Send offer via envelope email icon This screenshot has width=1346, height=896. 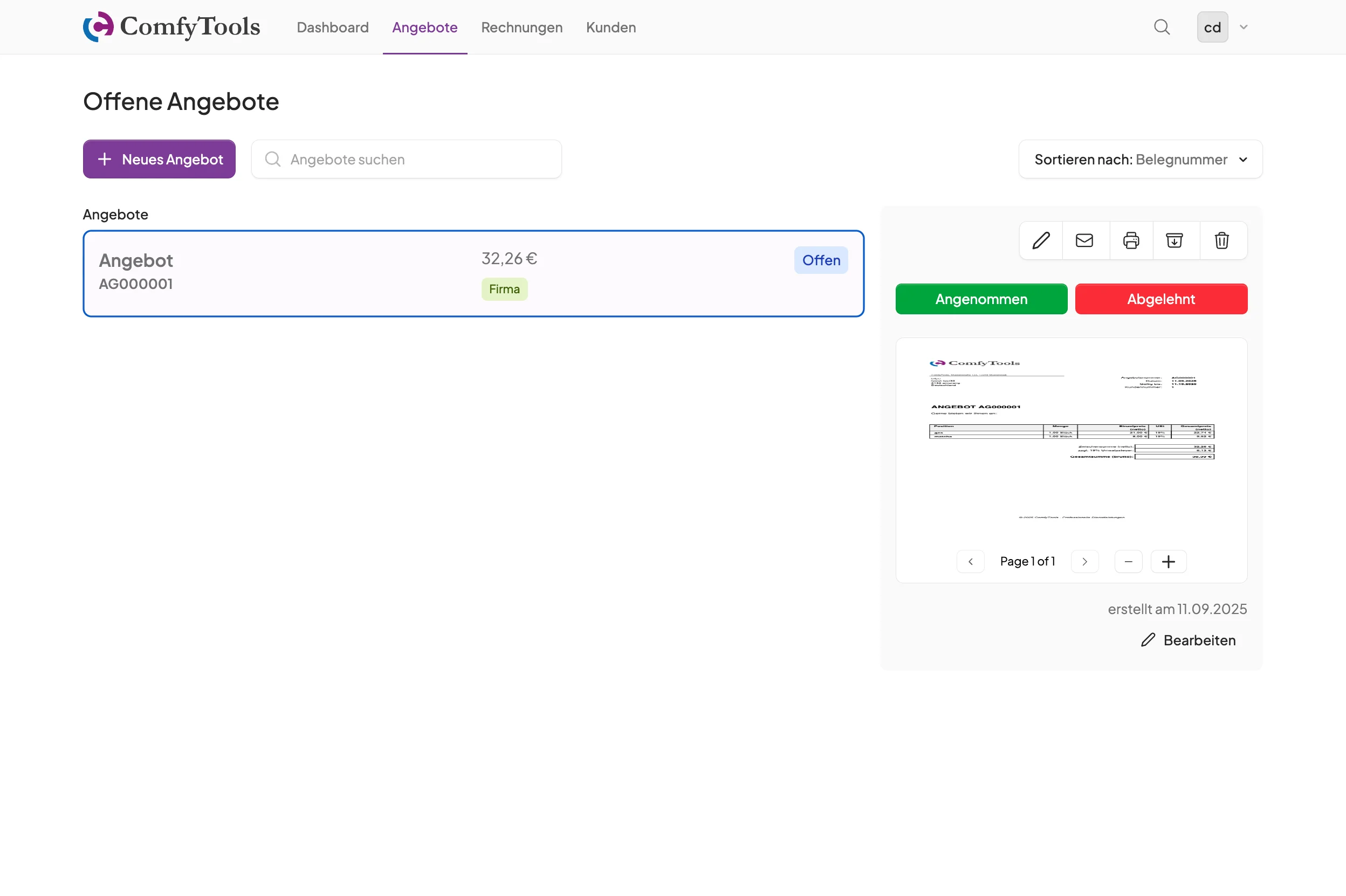[1084, 240]
